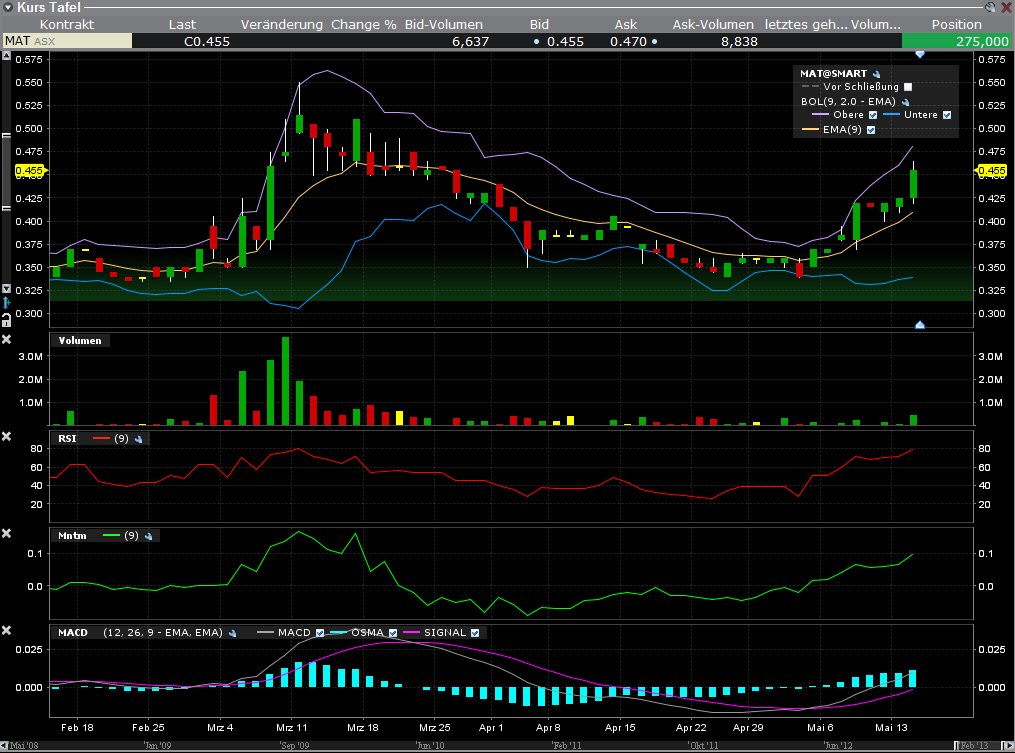The height and width of the screenshot is (753, 1015).
Task: Remove the Volumen sub-chart panel
Action: point(6,340)
